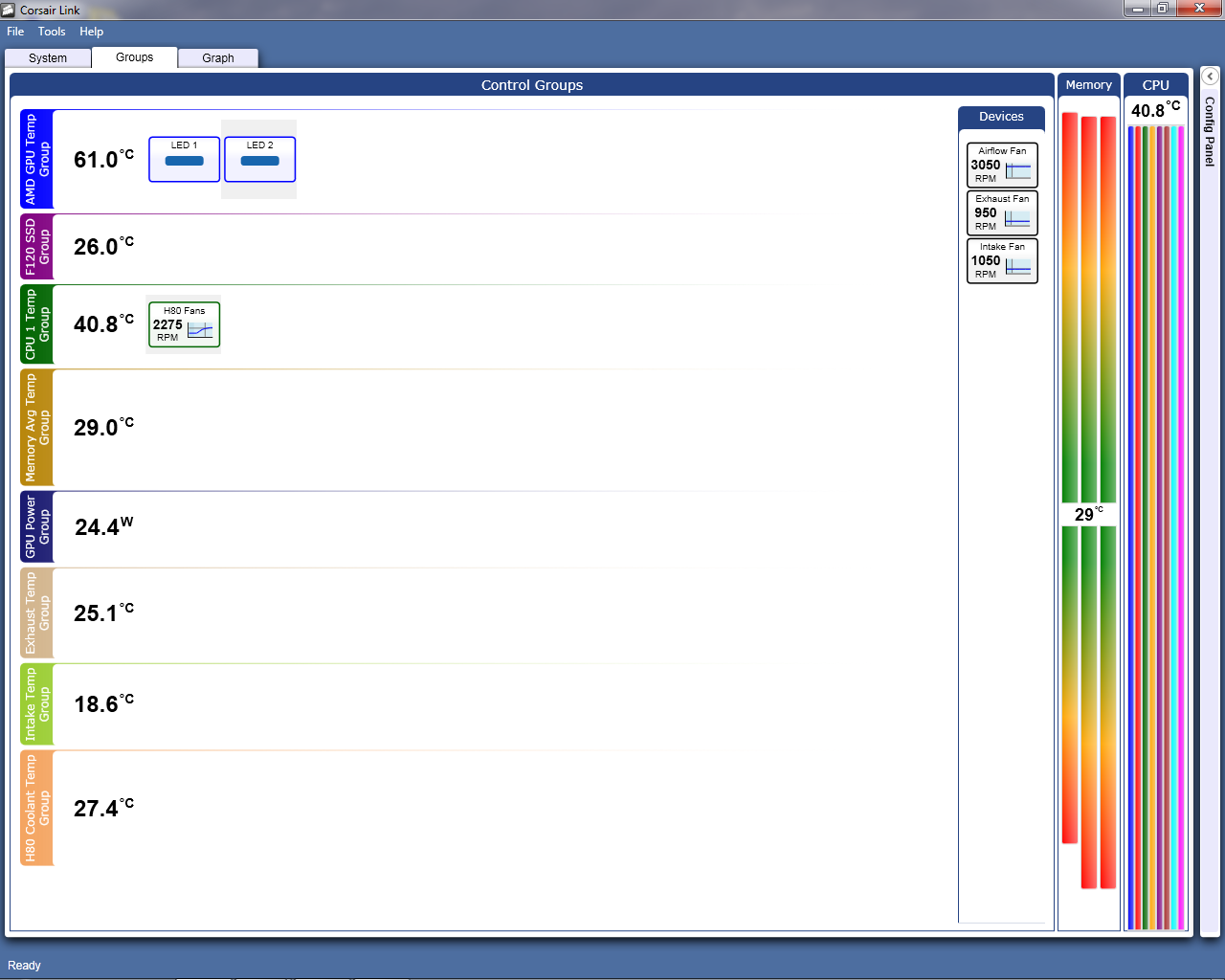Click the Memory Avg Temp Group label
The height and width of the screenshot is (980, 1225).
click(x=36, y=428)
